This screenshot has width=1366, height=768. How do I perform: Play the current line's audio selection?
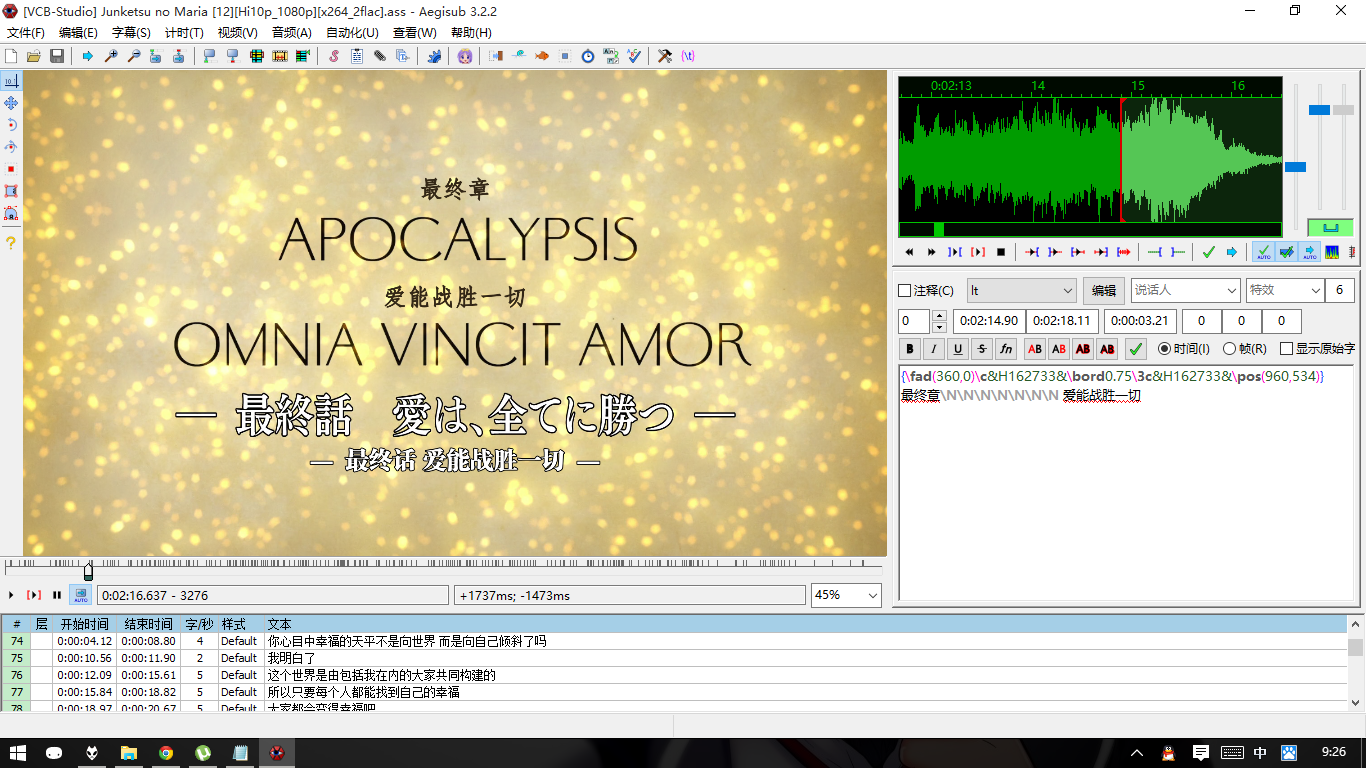coord(978,252)
